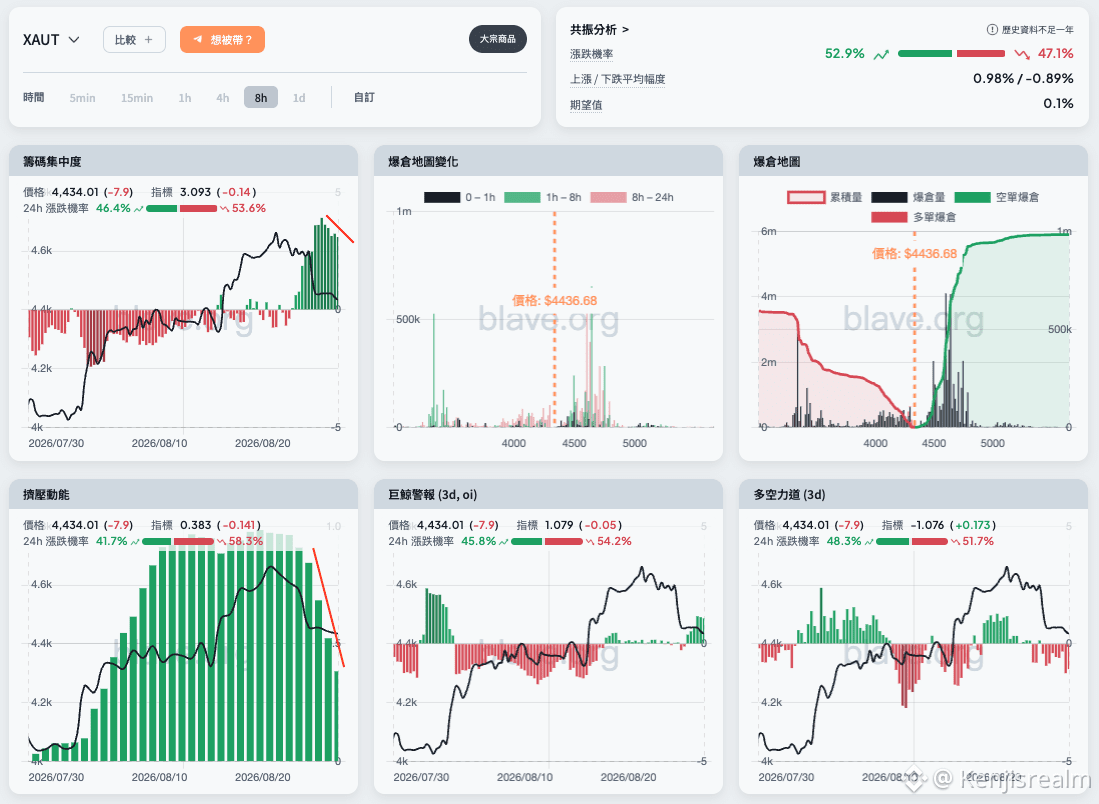Click the 58.3% value in 擠壓動能 panel
The height and width of the screenshot is (804, 1099).
tap(245, 541)
